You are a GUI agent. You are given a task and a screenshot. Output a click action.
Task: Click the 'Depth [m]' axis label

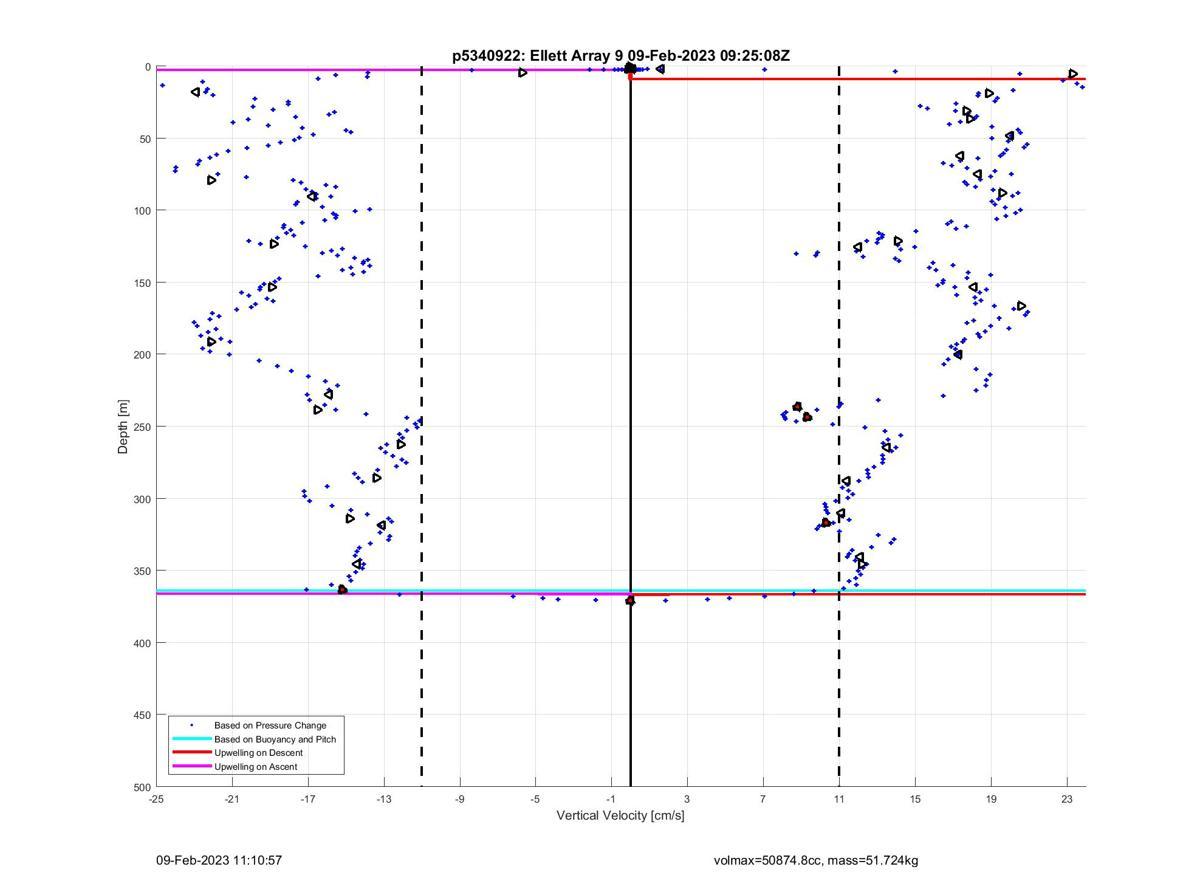pyautogui.click(x=123, y=427)
